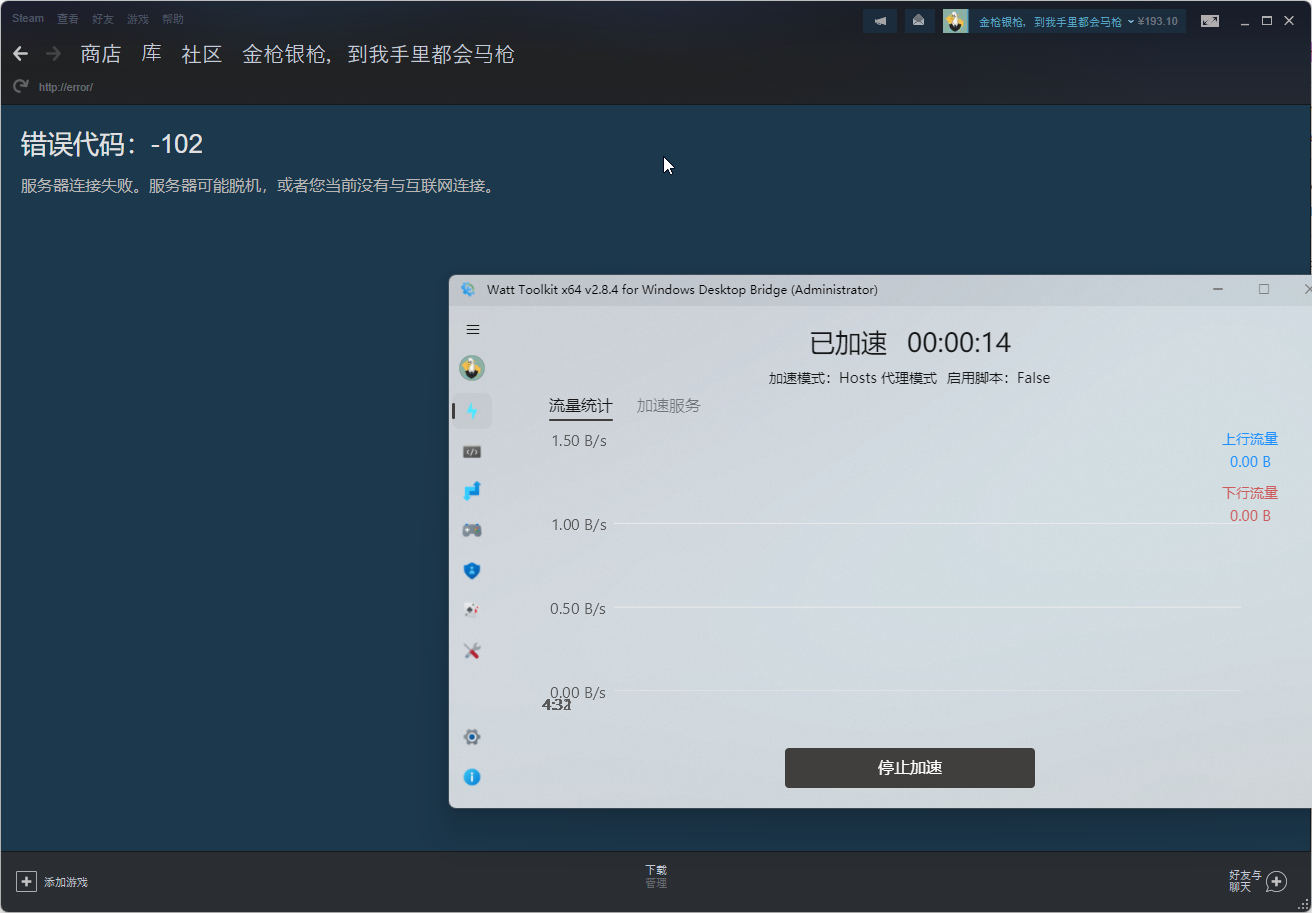This screenshot has height=913, width=1312.
Task: Reload the Steam error page
Action: point(21,87)
